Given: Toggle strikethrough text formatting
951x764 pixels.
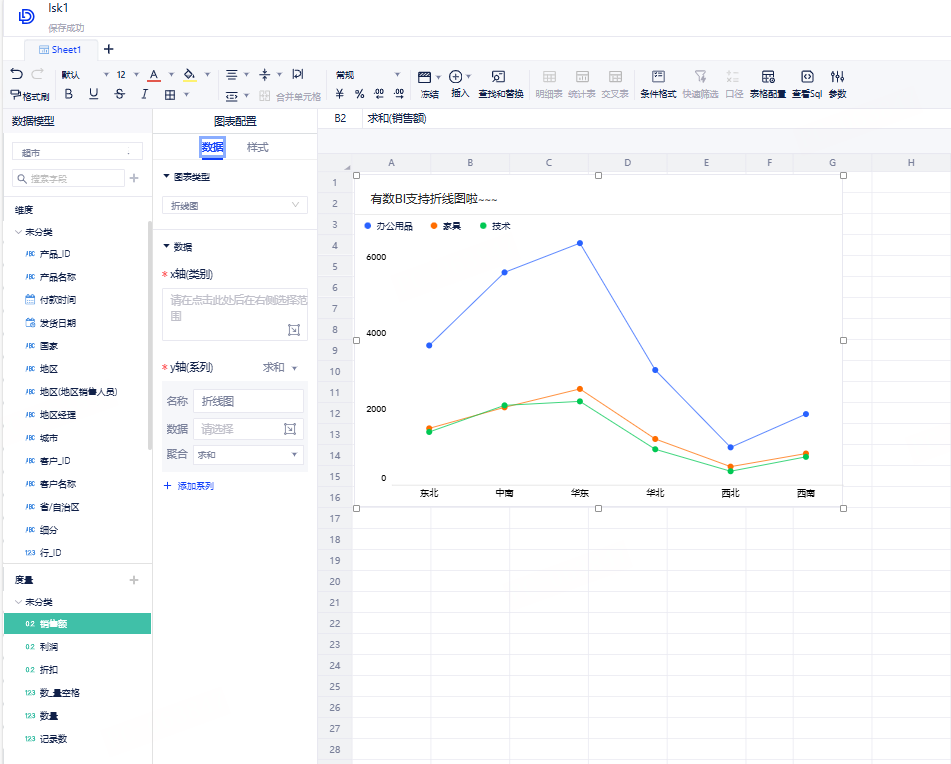Looking at the screenshot, I should (120, 94).
